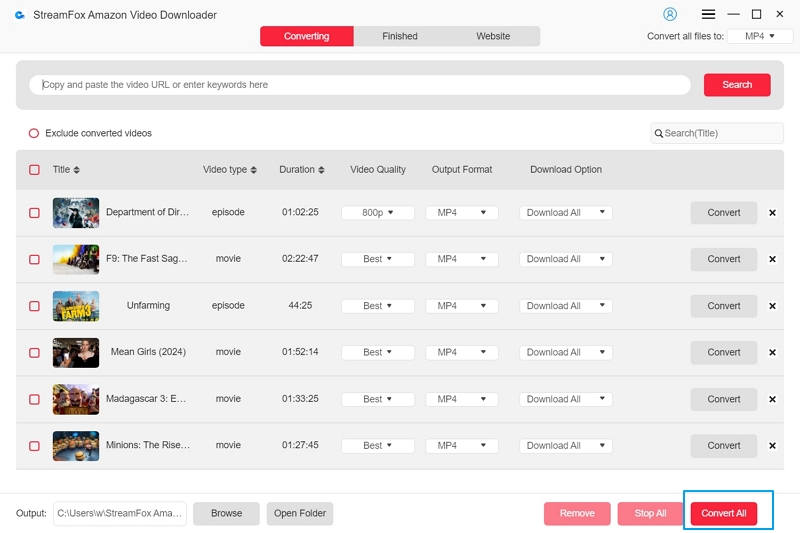Open Best quality dropdown for F9 movie
800x533 pixels.
pos(378,259)
